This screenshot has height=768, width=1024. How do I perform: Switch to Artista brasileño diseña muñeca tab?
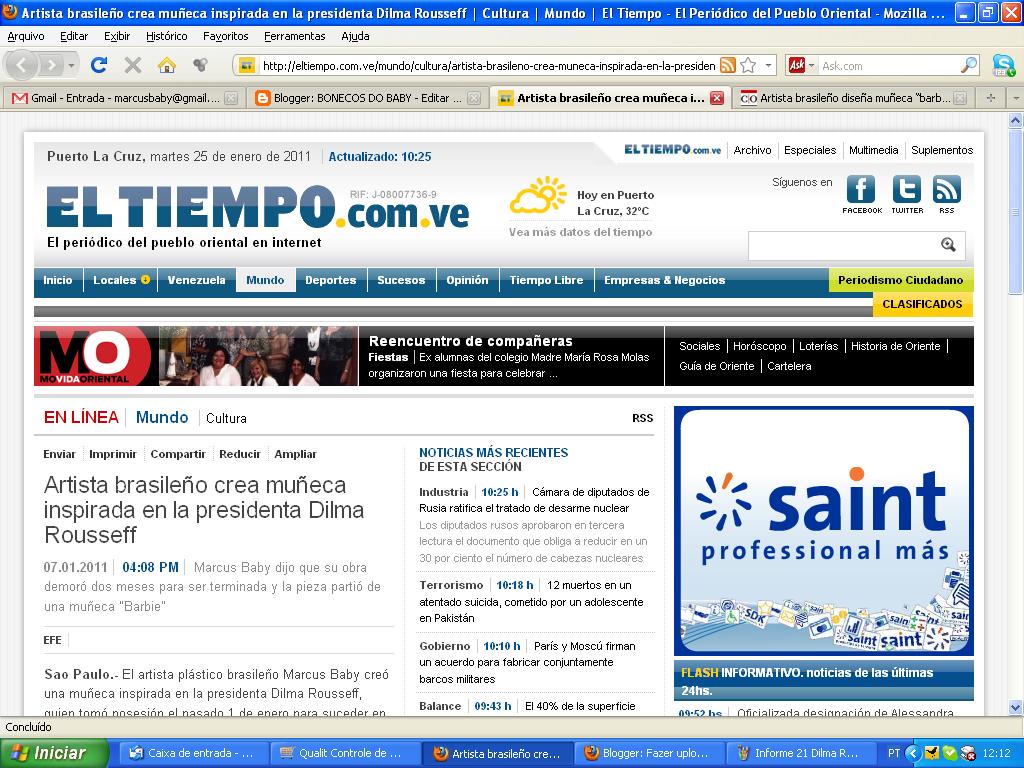click(854, 98)
